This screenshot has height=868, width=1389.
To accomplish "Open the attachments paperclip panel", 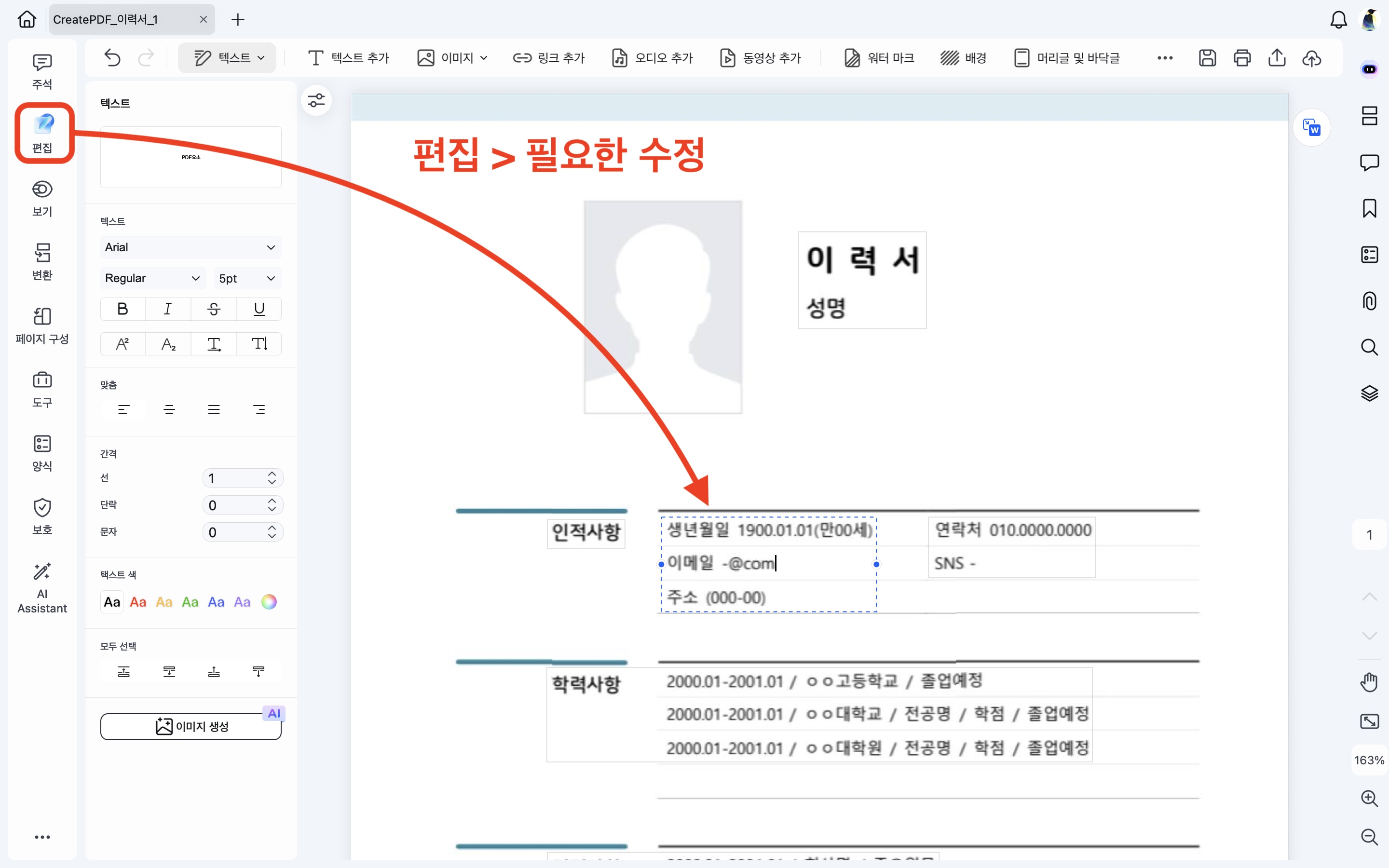I will click(x=1369, y=301).
